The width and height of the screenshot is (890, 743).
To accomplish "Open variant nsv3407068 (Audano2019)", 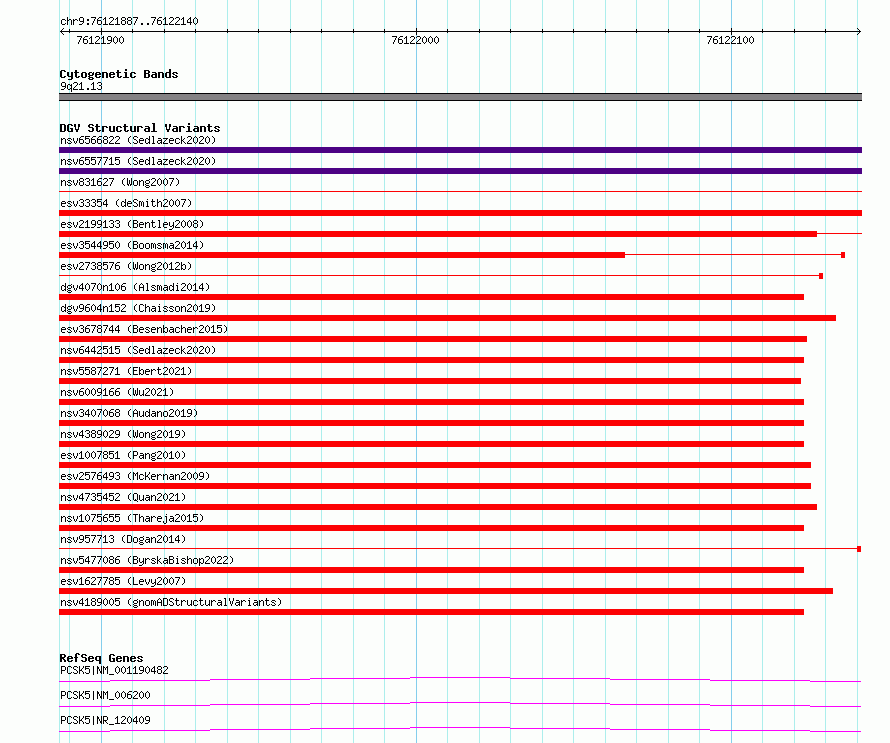I will (x=129, y=413).
